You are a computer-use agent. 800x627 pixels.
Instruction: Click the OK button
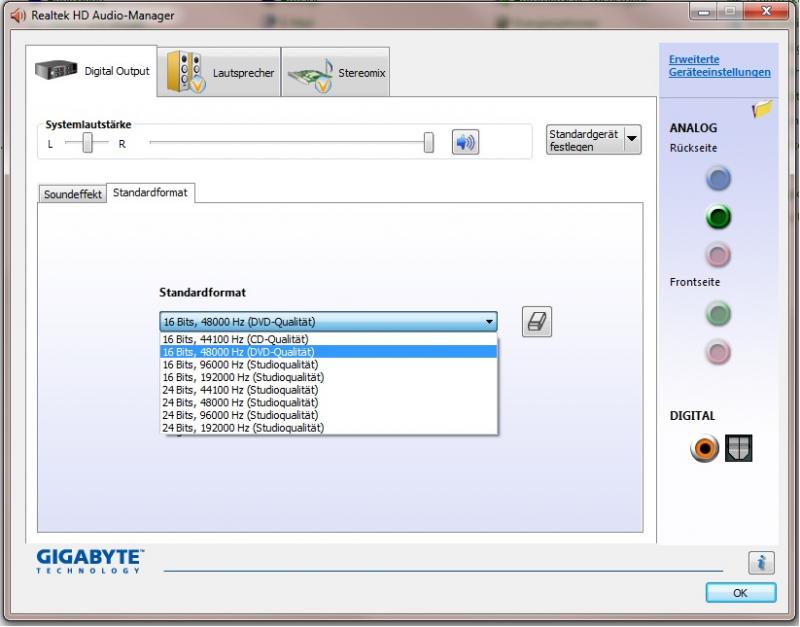click(741, 593)
